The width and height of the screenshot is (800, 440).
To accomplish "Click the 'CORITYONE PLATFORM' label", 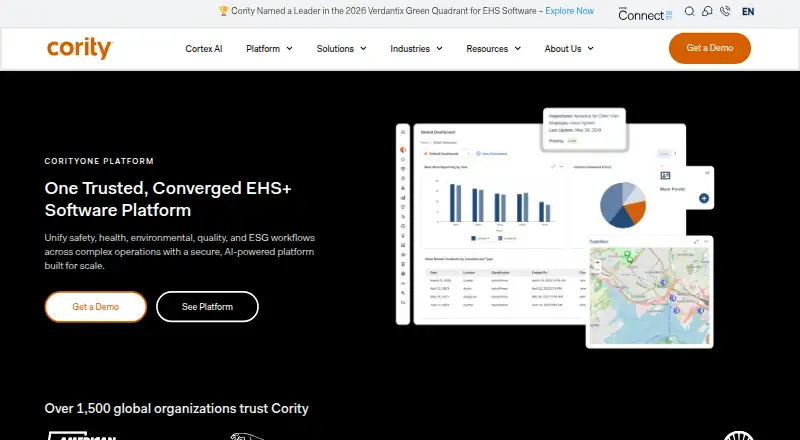I will tap(99, 161).
